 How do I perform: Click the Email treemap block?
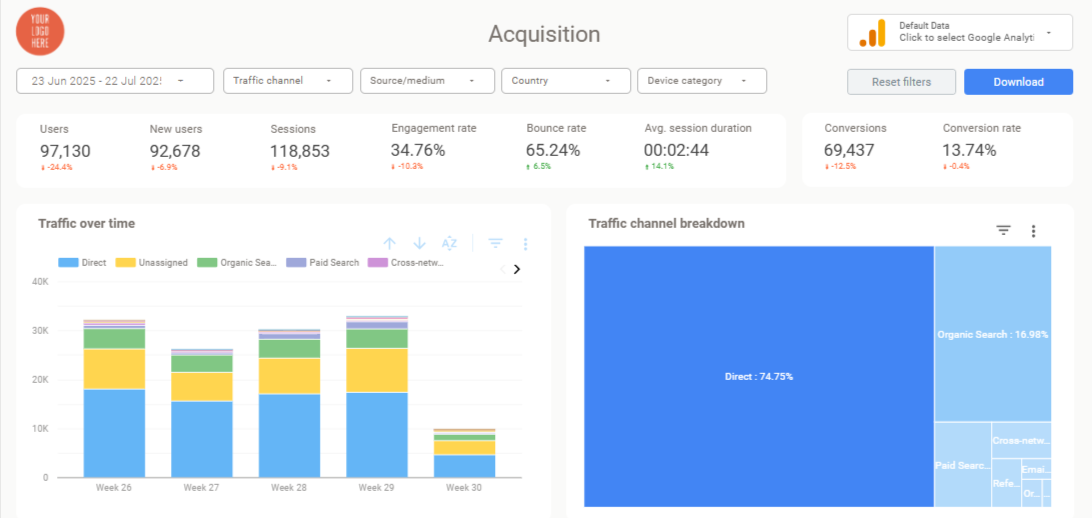tap(1036, 469)
